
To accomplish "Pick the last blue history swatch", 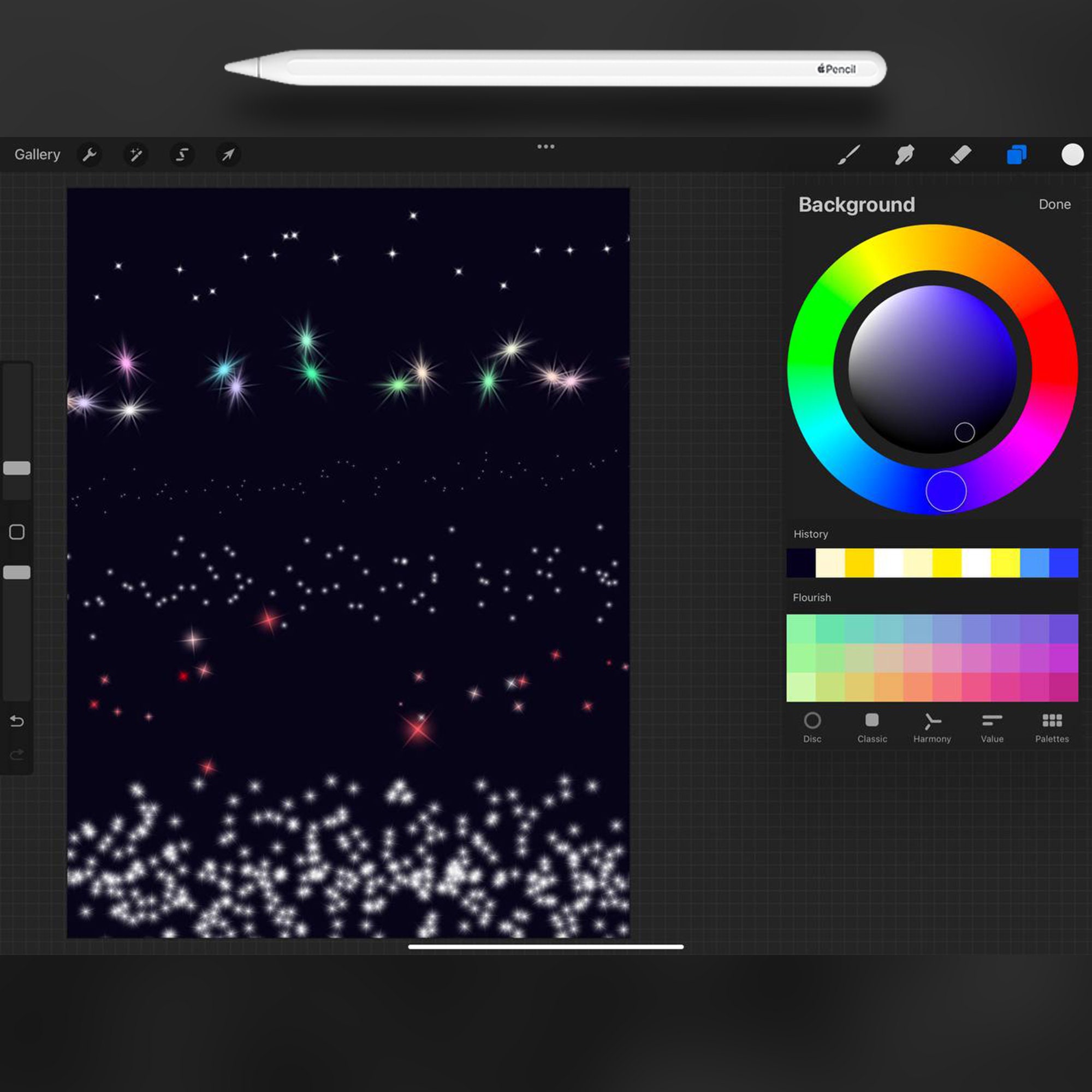I will (1064, 562).
